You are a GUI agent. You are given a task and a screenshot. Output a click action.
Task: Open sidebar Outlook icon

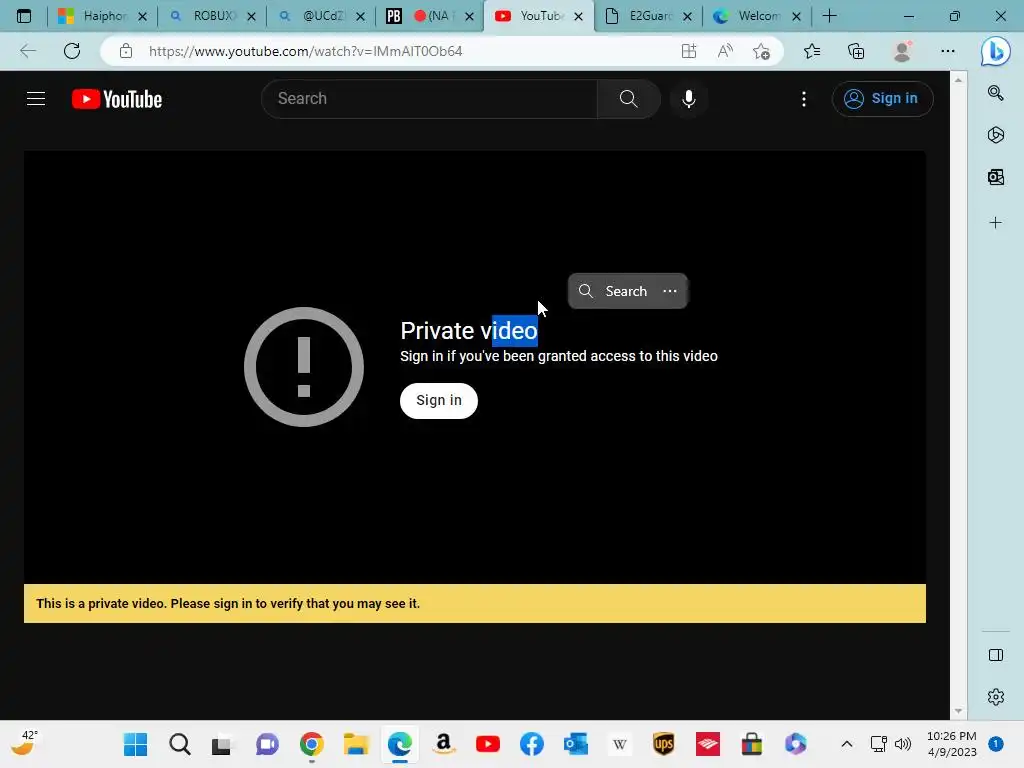point(995,177)
